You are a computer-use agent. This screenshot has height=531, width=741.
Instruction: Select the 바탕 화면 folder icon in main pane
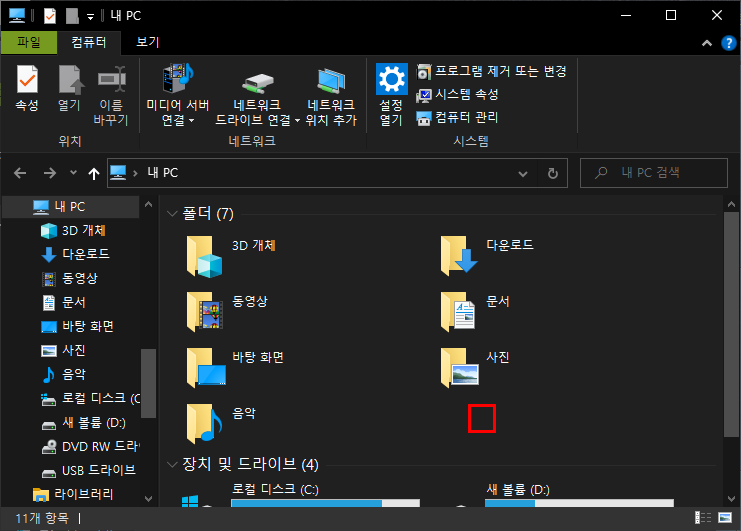click(206, 368)
